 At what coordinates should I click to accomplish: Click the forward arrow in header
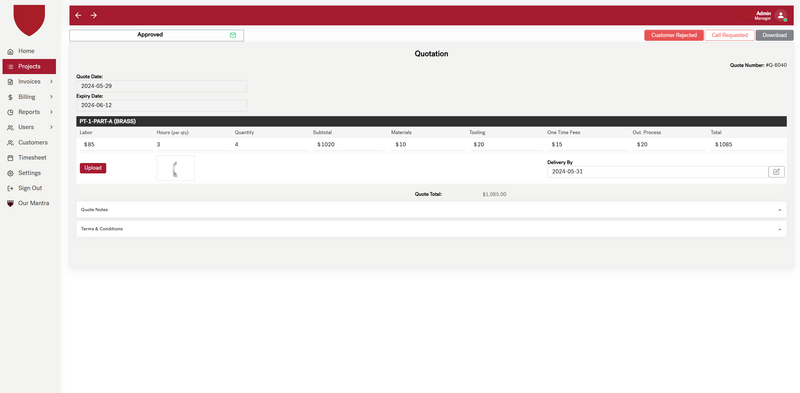93,15
